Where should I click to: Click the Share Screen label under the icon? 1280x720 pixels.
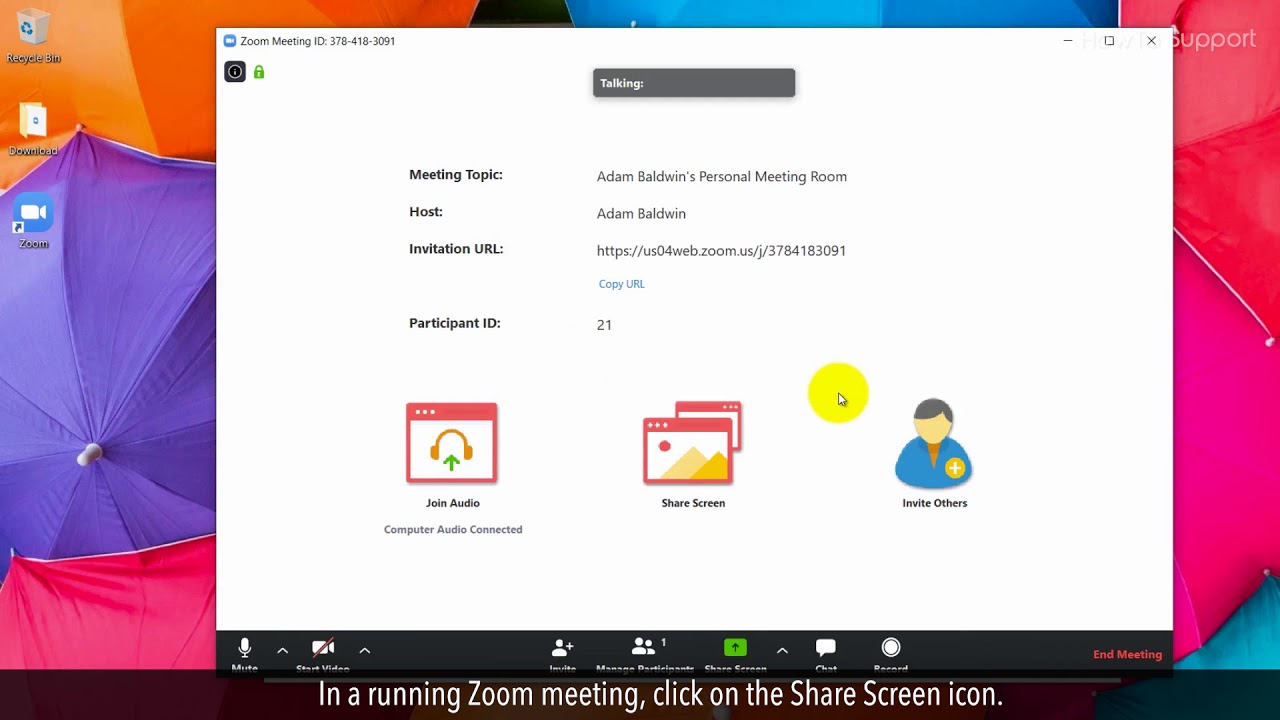tap(693, 503)
